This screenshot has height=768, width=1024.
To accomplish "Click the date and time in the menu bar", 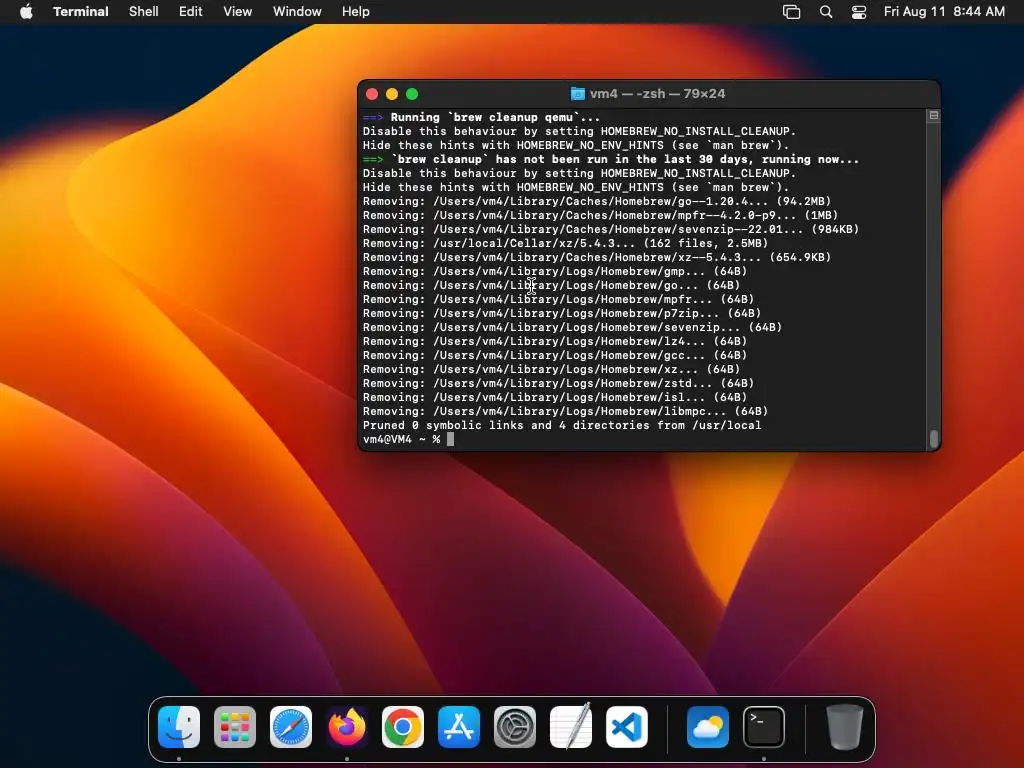I will 944,12.
